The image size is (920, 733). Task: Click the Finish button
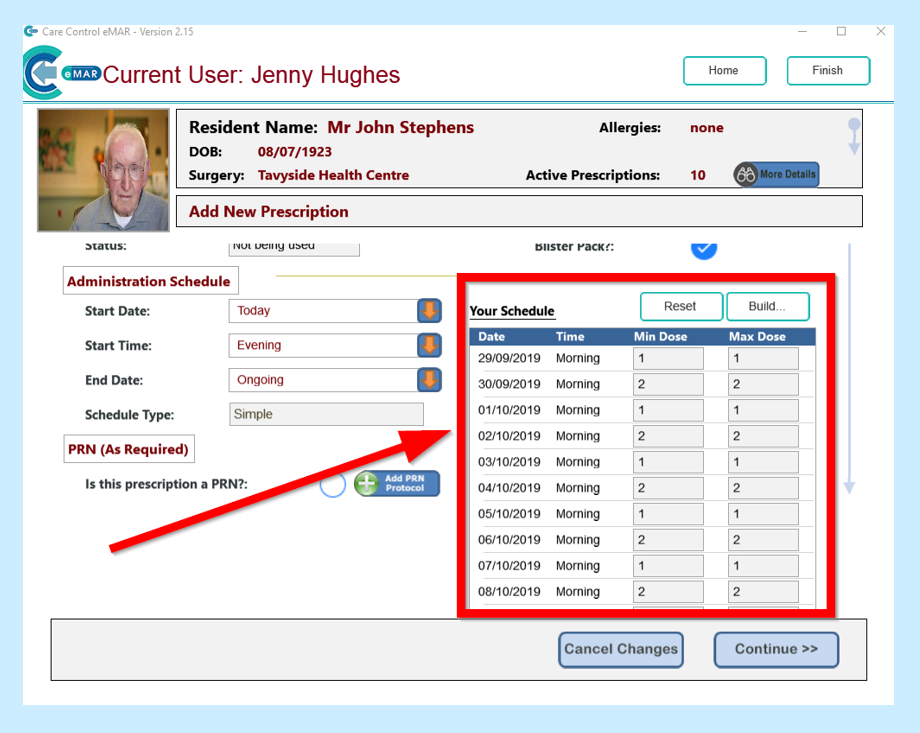point(827,71)
